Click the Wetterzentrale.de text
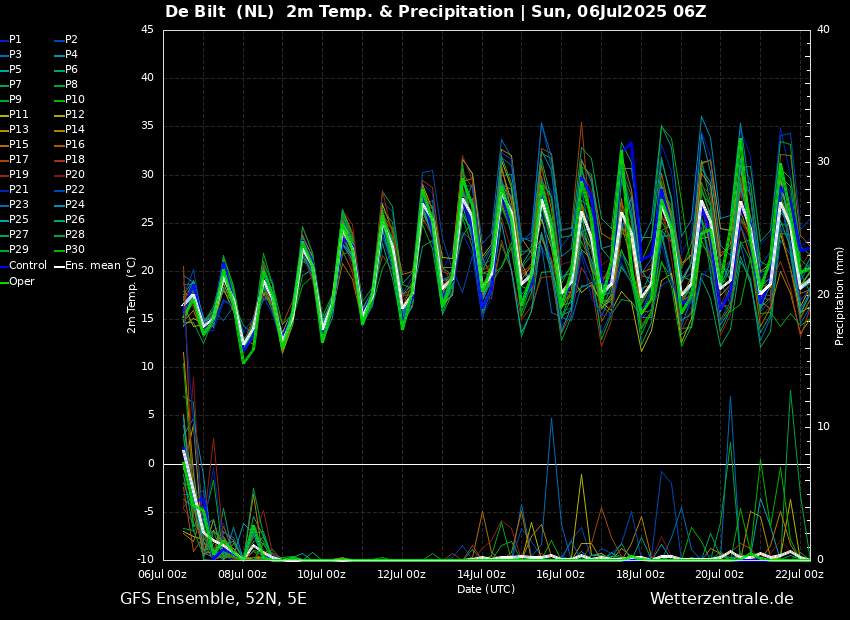Viewport: 850px width, 620px height. (722, 599)
